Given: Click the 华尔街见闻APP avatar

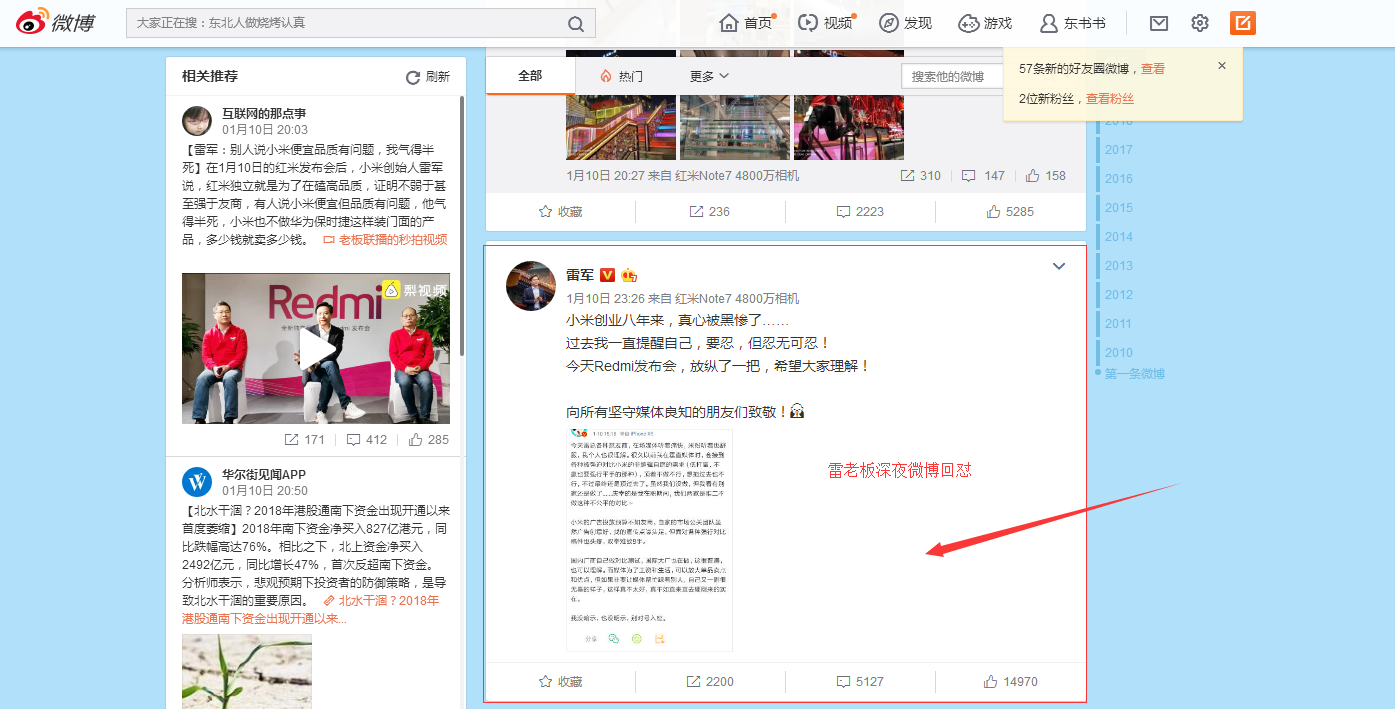Looking at the screenshot, I should pos(197,482).
